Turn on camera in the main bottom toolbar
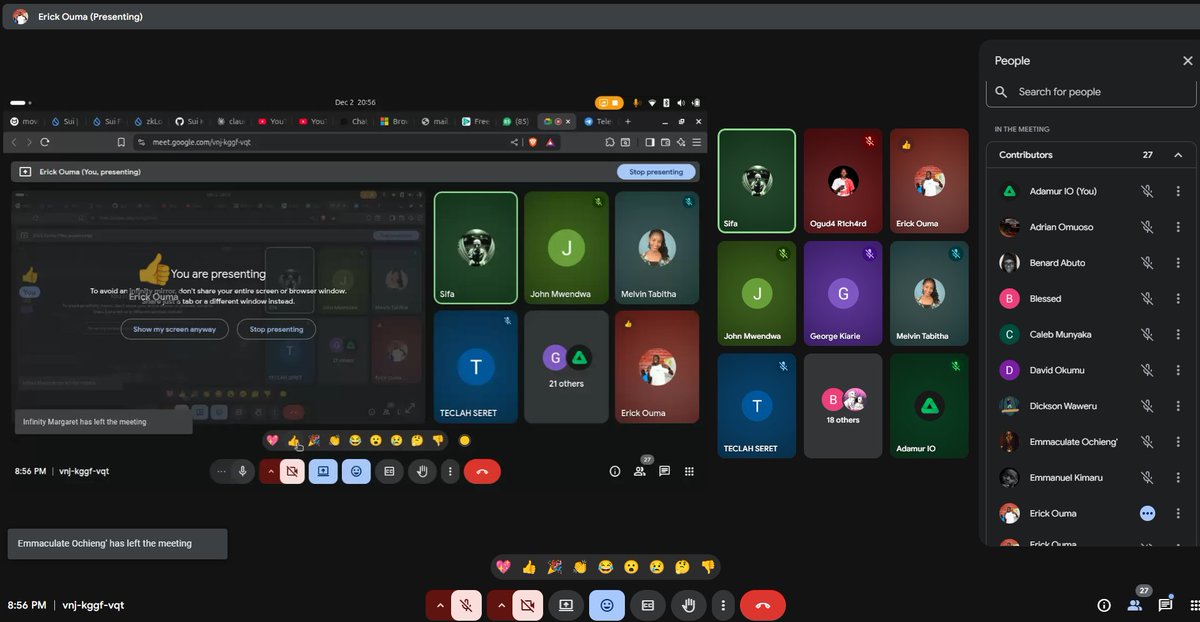This screenshot has height=622, width=1200. tap(527, 605)
